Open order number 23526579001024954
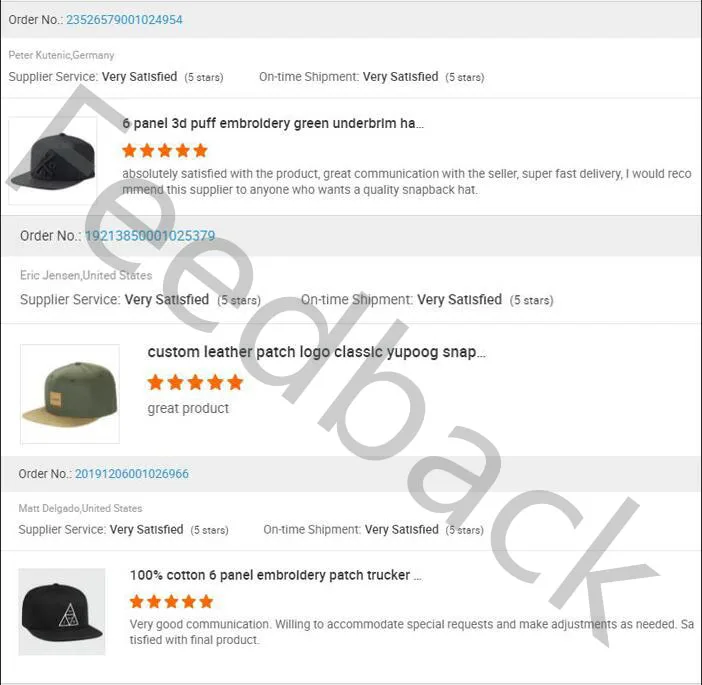Image resolution: width=702 pixels, height=685 pixels. tap(124, 20)
